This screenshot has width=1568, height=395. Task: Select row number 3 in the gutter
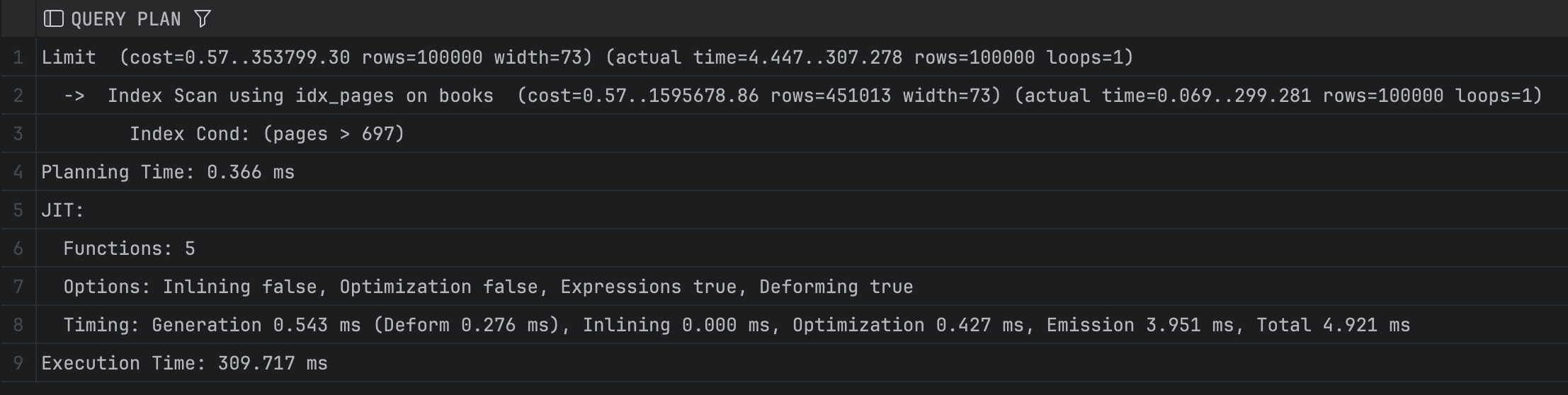(18, 134)
